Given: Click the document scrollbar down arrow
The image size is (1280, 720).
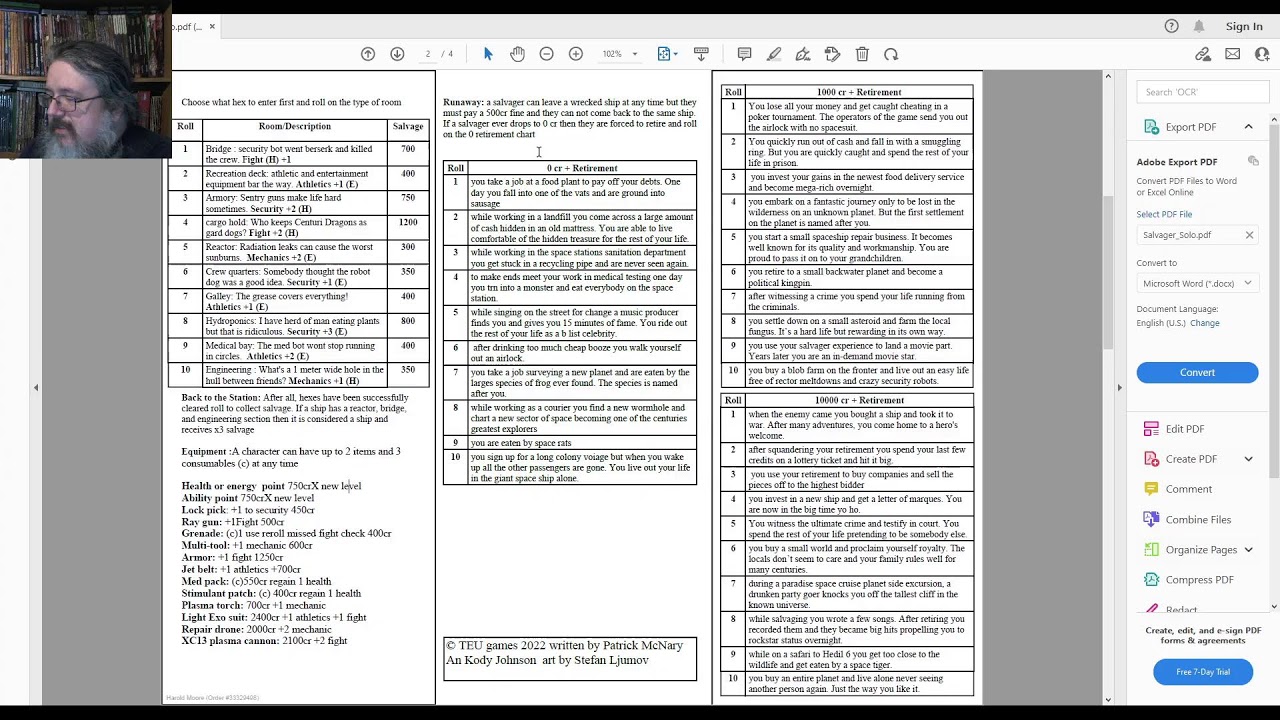Looking at the screenshot, I should click(1108, 699).
